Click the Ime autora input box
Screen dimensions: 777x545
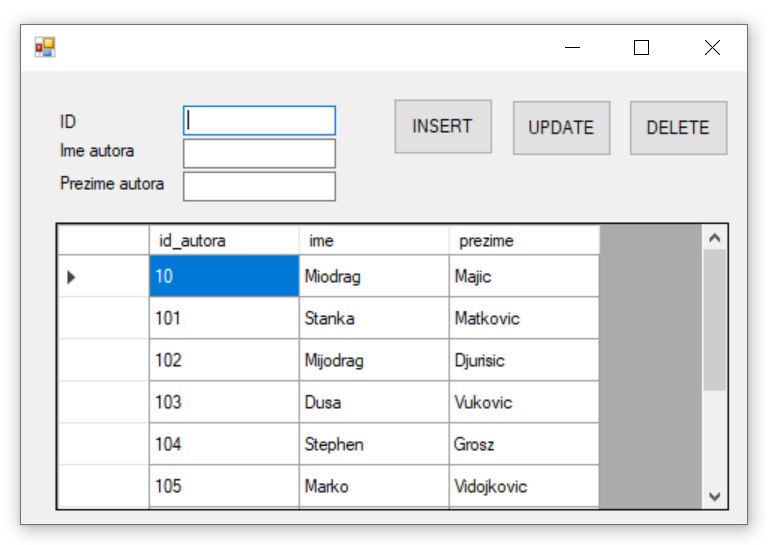pos(259,153)
